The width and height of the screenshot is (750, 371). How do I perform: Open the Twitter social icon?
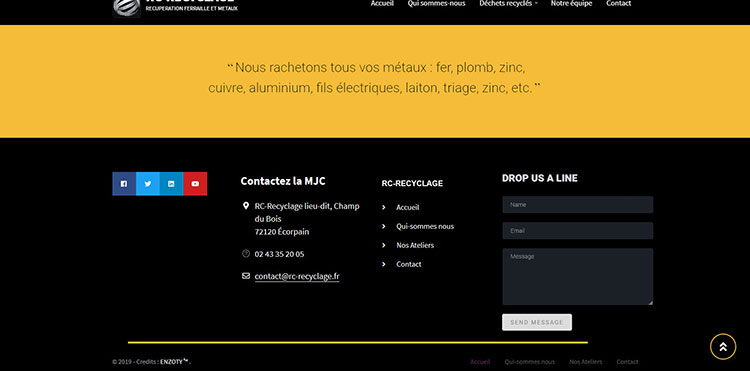coord(148,184)
